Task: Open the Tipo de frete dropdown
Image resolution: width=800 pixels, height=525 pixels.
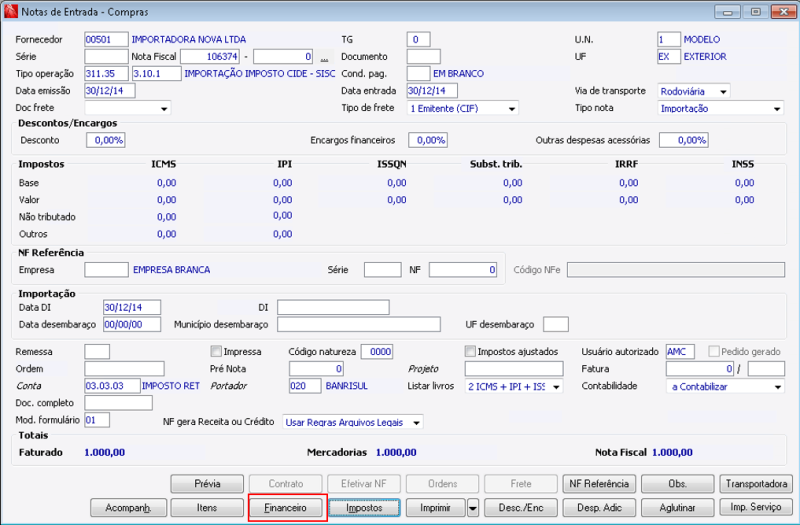Action: 512,108
